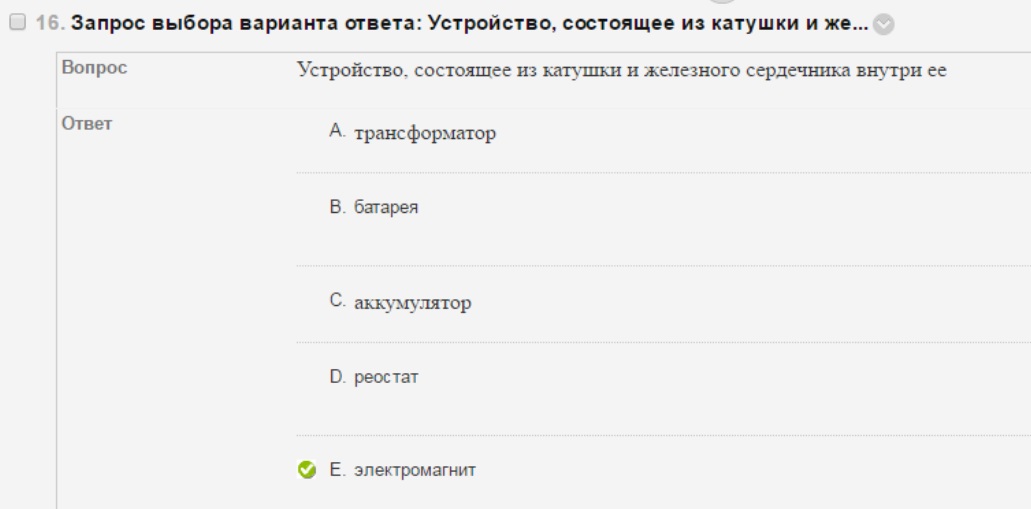
Task: Select answer text 'электромагнит'
Action: 415,470
